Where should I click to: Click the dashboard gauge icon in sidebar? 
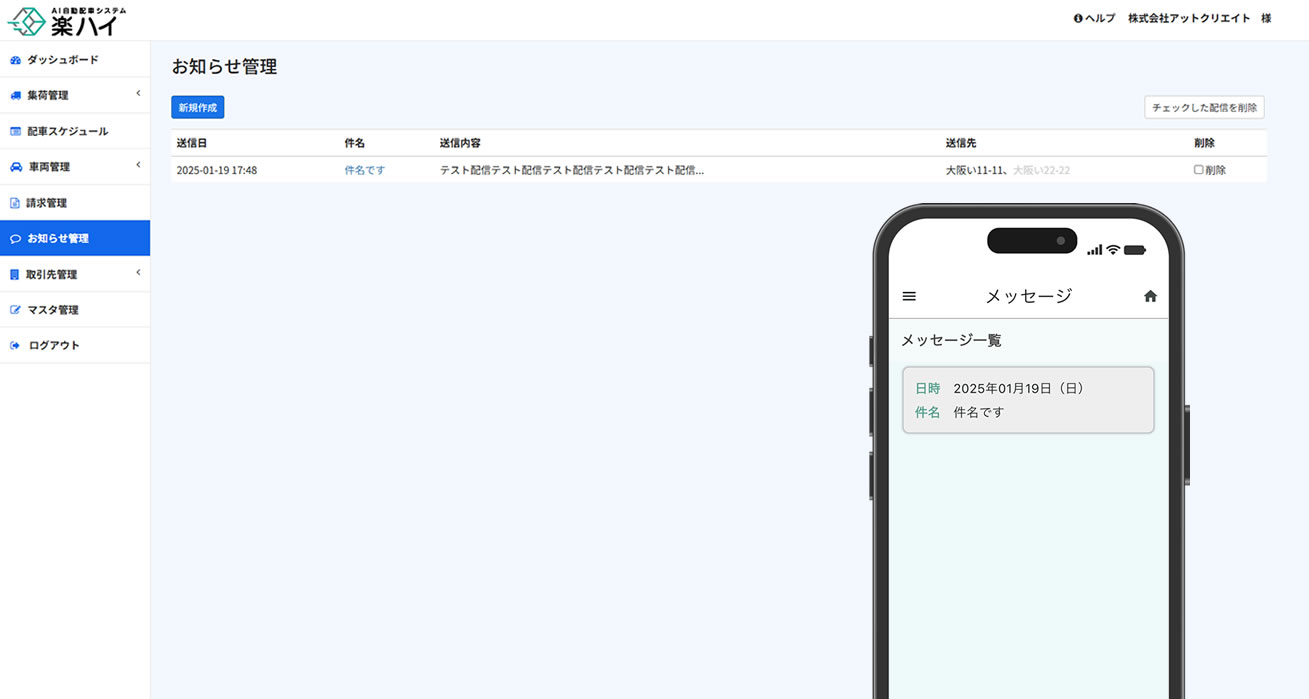click(x=15, y=60)
